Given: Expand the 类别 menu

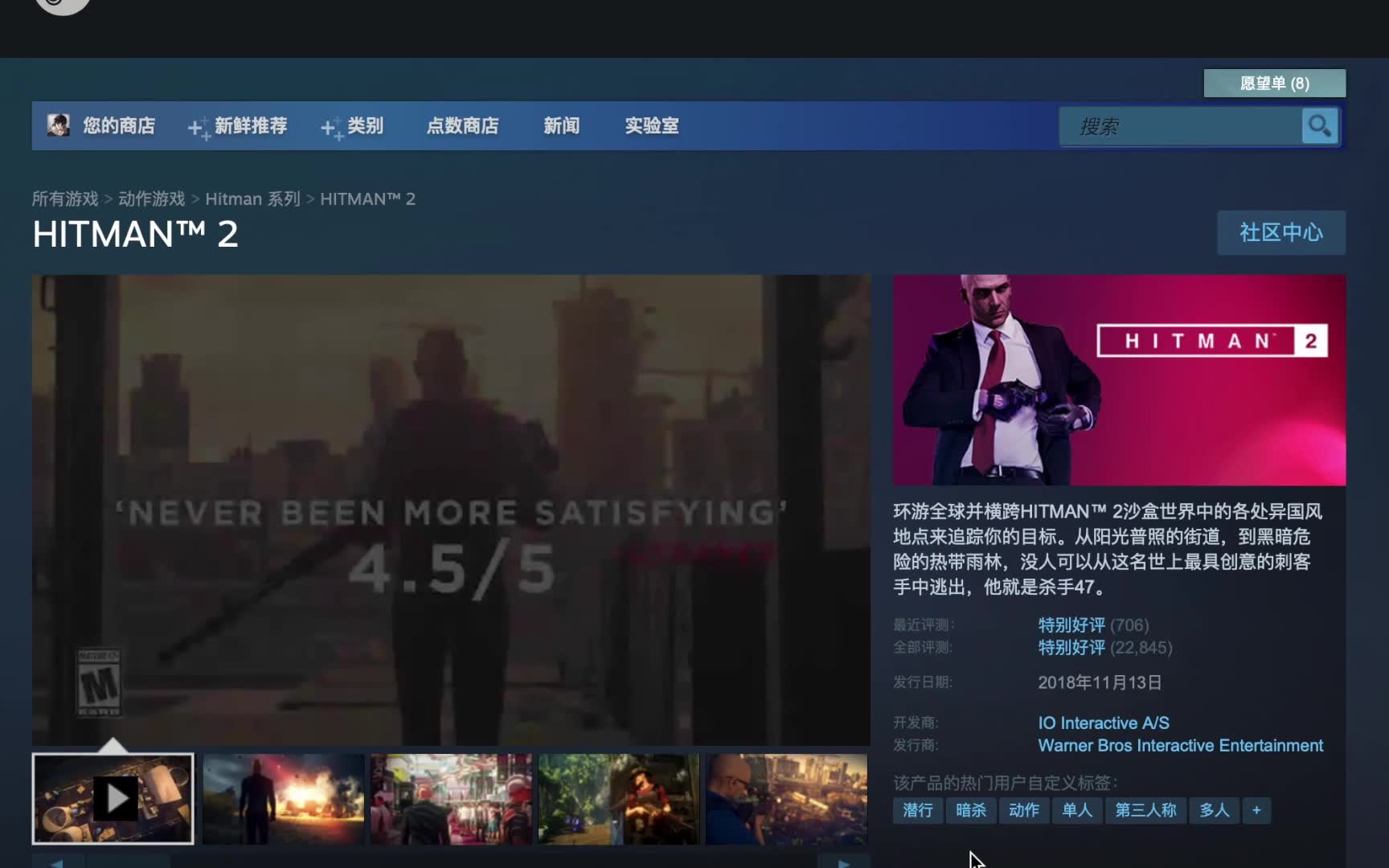Looking at the screenshot, I should [x=352, y=126].
